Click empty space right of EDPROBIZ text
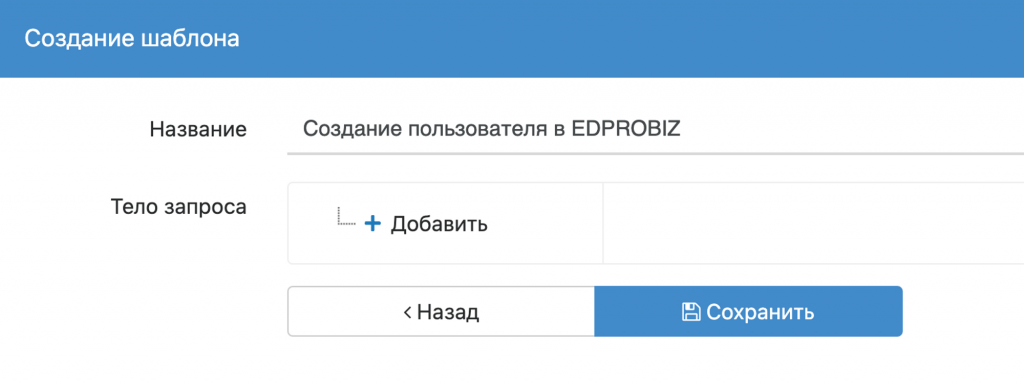 click(x=849, y=129)
